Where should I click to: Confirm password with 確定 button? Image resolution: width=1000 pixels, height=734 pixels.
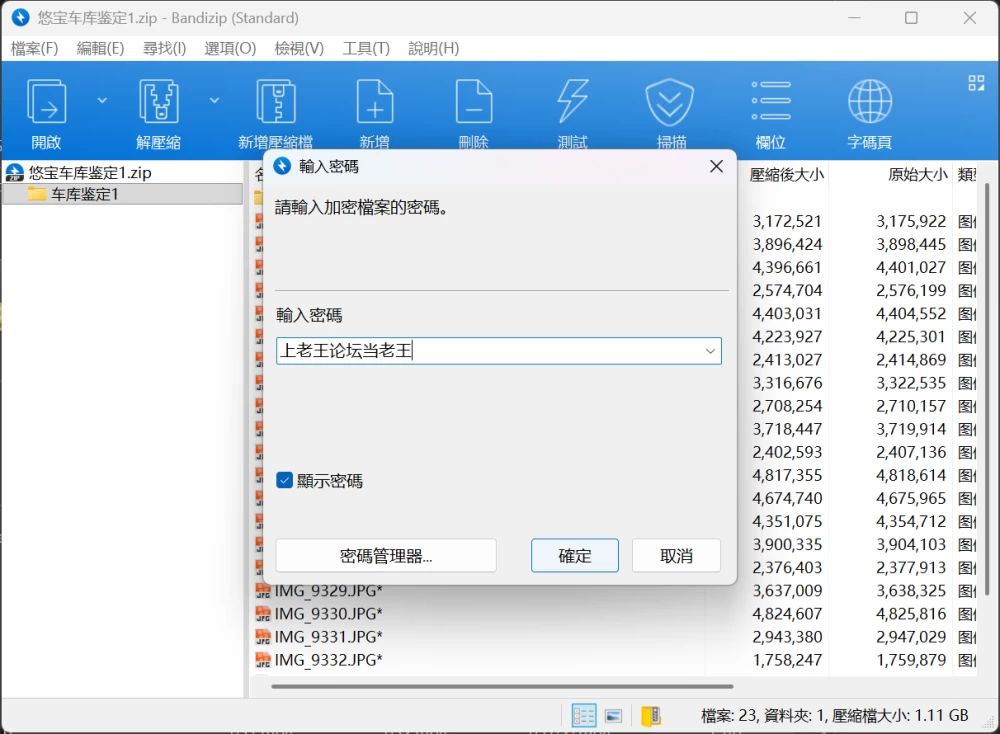point(575,555)
